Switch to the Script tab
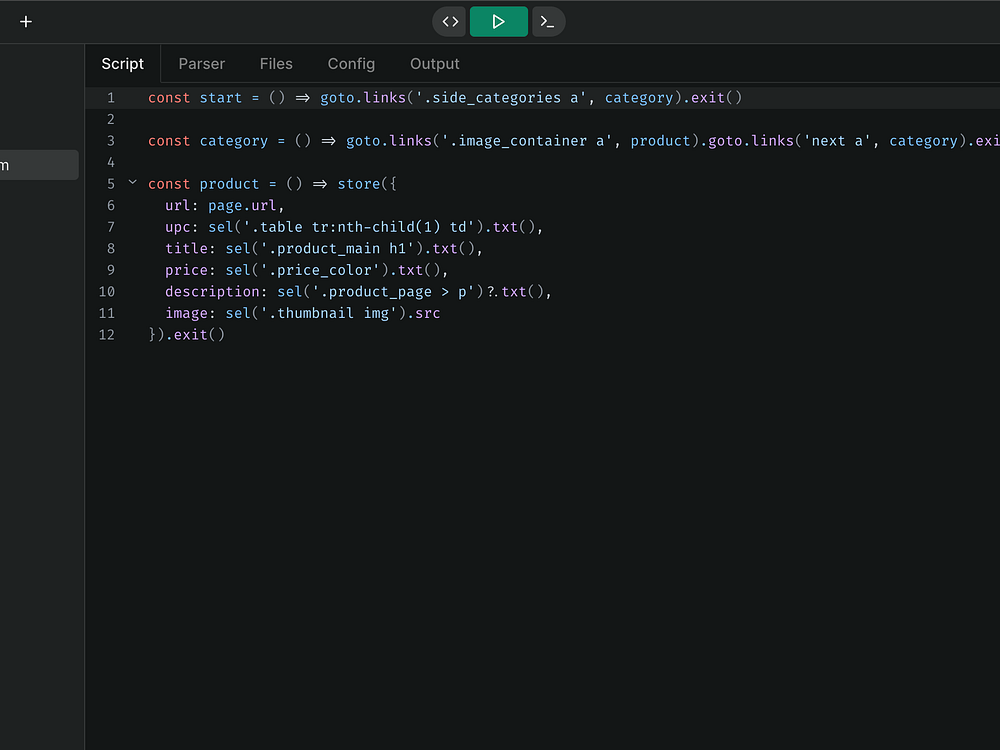1000x750 pixels. 123,64
